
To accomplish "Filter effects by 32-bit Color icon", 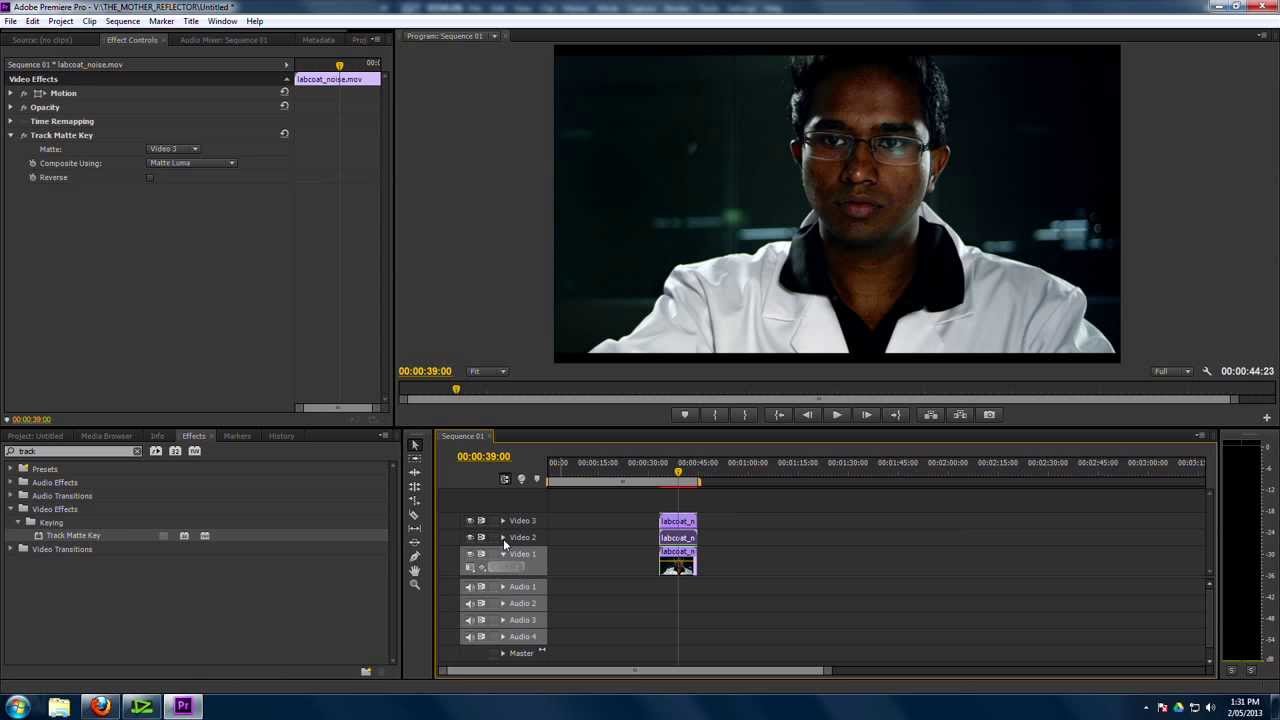I will (175, 451).
